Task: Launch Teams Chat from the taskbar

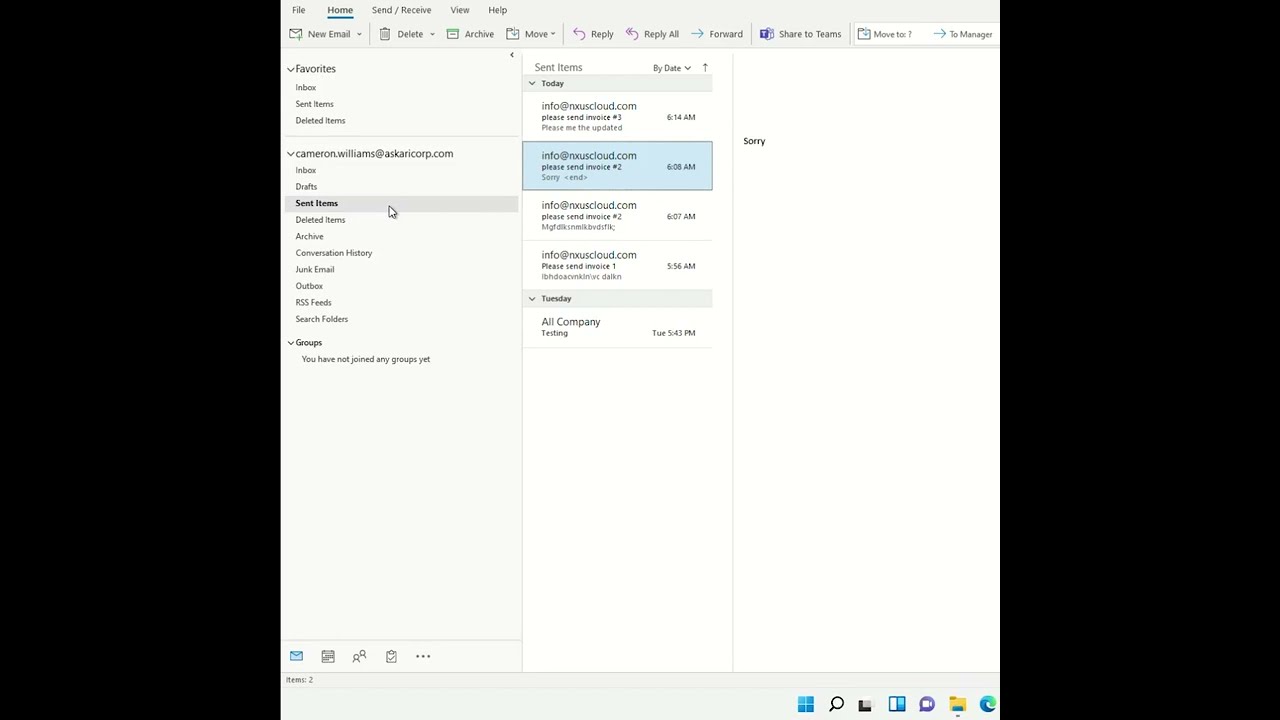Action: [x=927, y=704]
